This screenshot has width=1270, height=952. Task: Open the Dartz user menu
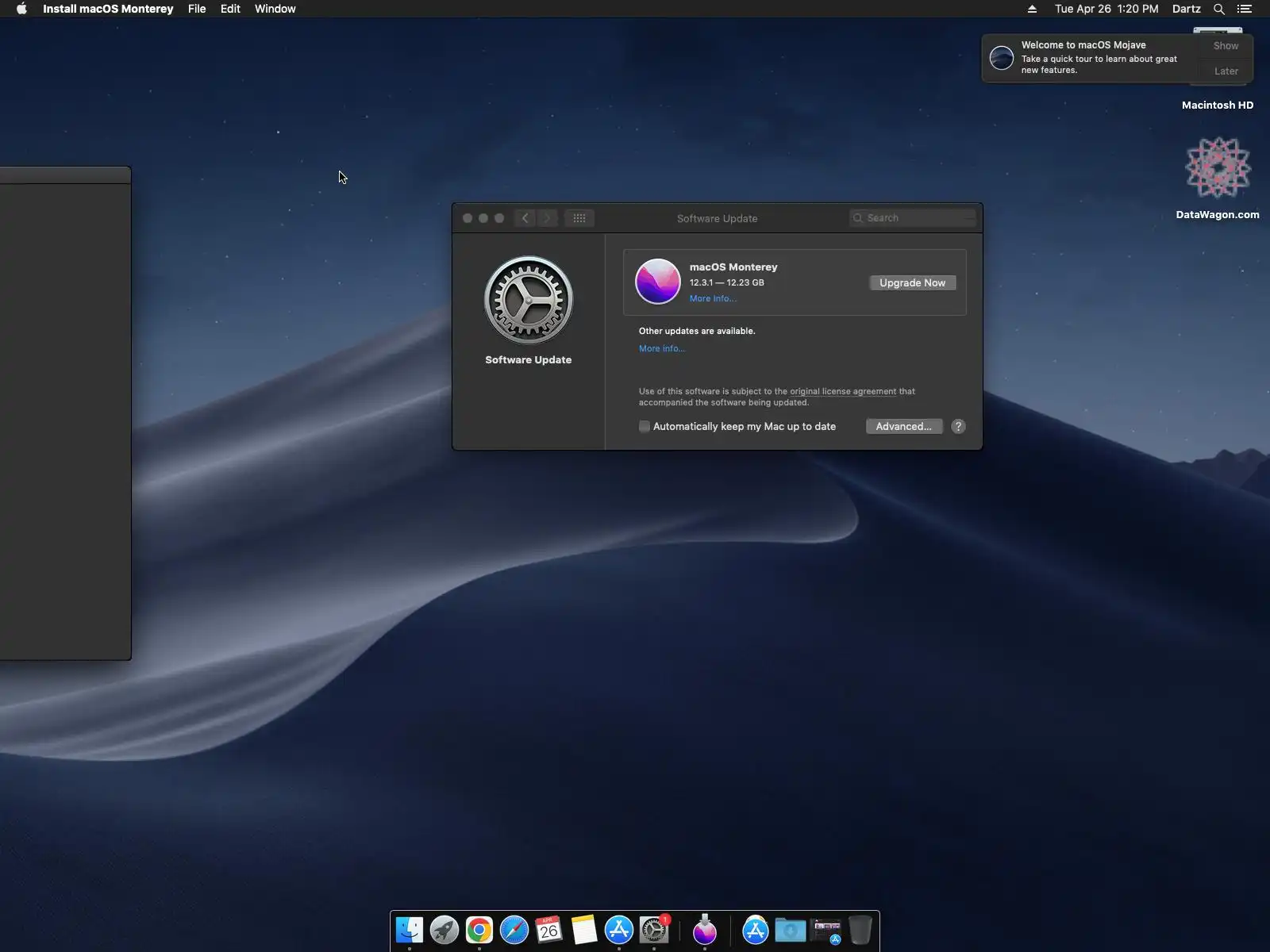click(1187, 9)
